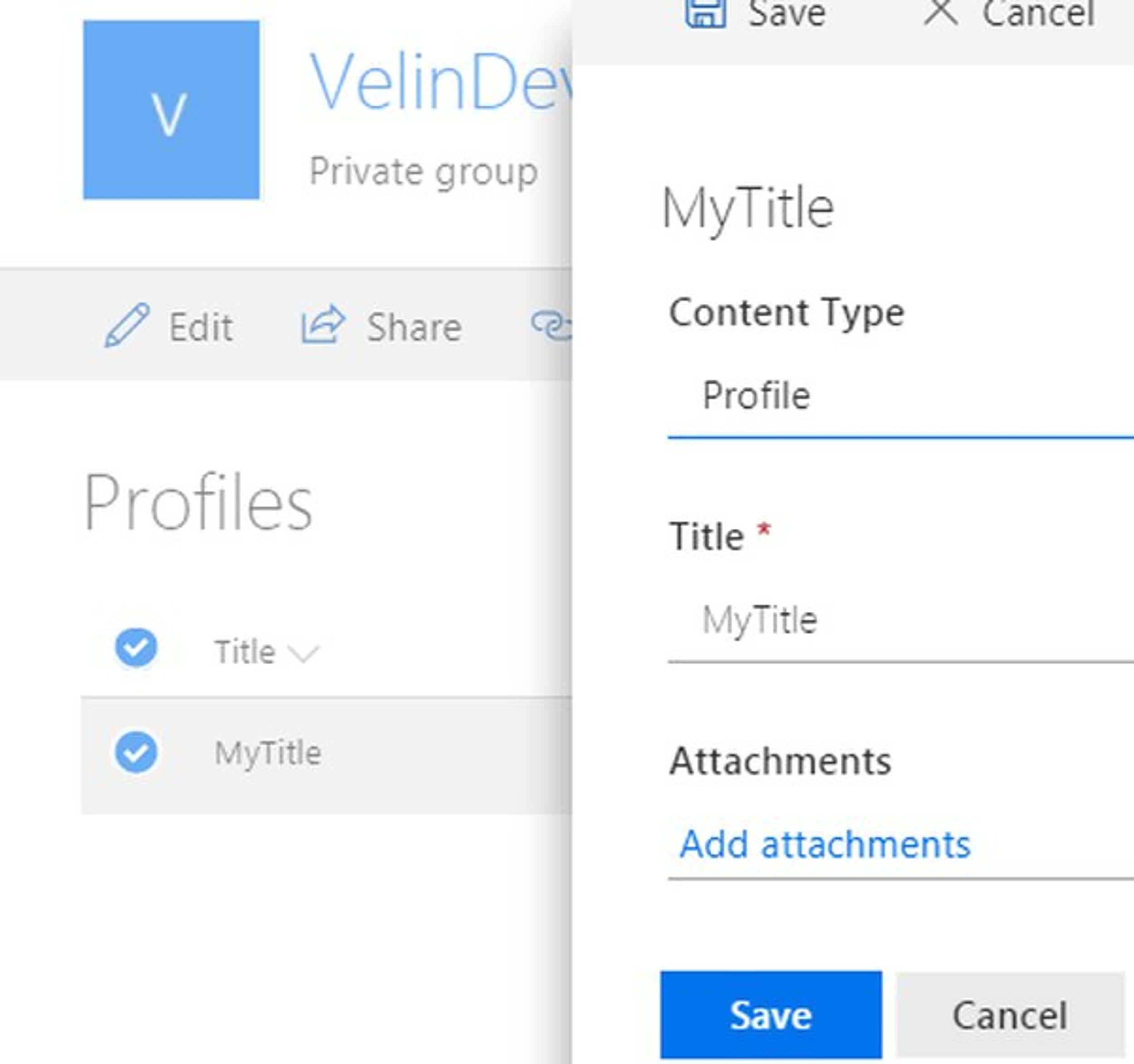This screenshot has width=1134, height=1064.
Task: Click the Add attachments link
Action: click(x=825, y=844)
